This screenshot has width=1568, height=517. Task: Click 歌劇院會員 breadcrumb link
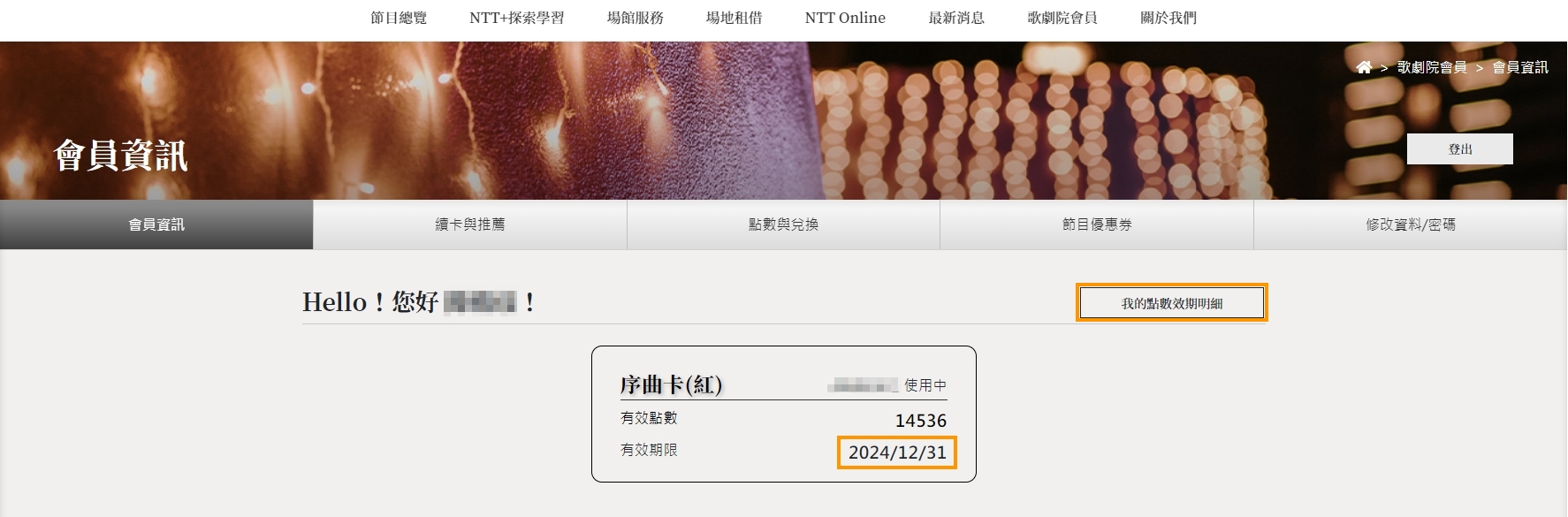click(x=1432, y=67)
